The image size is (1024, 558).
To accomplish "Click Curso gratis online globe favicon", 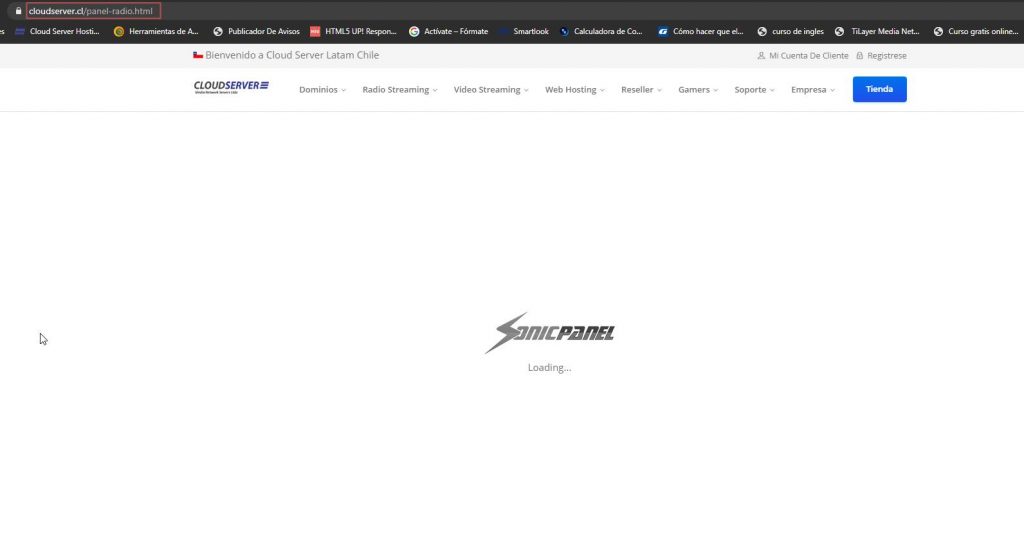I will pos(938,31).
